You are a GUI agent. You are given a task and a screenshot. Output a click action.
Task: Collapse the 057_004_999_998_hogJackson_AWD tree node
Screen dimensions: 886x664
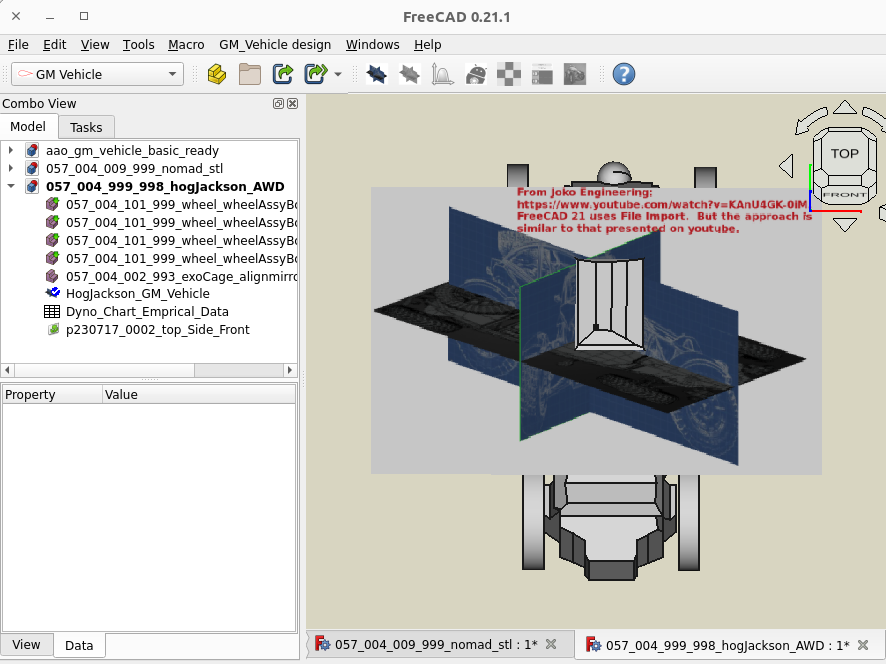coord(10,187)
